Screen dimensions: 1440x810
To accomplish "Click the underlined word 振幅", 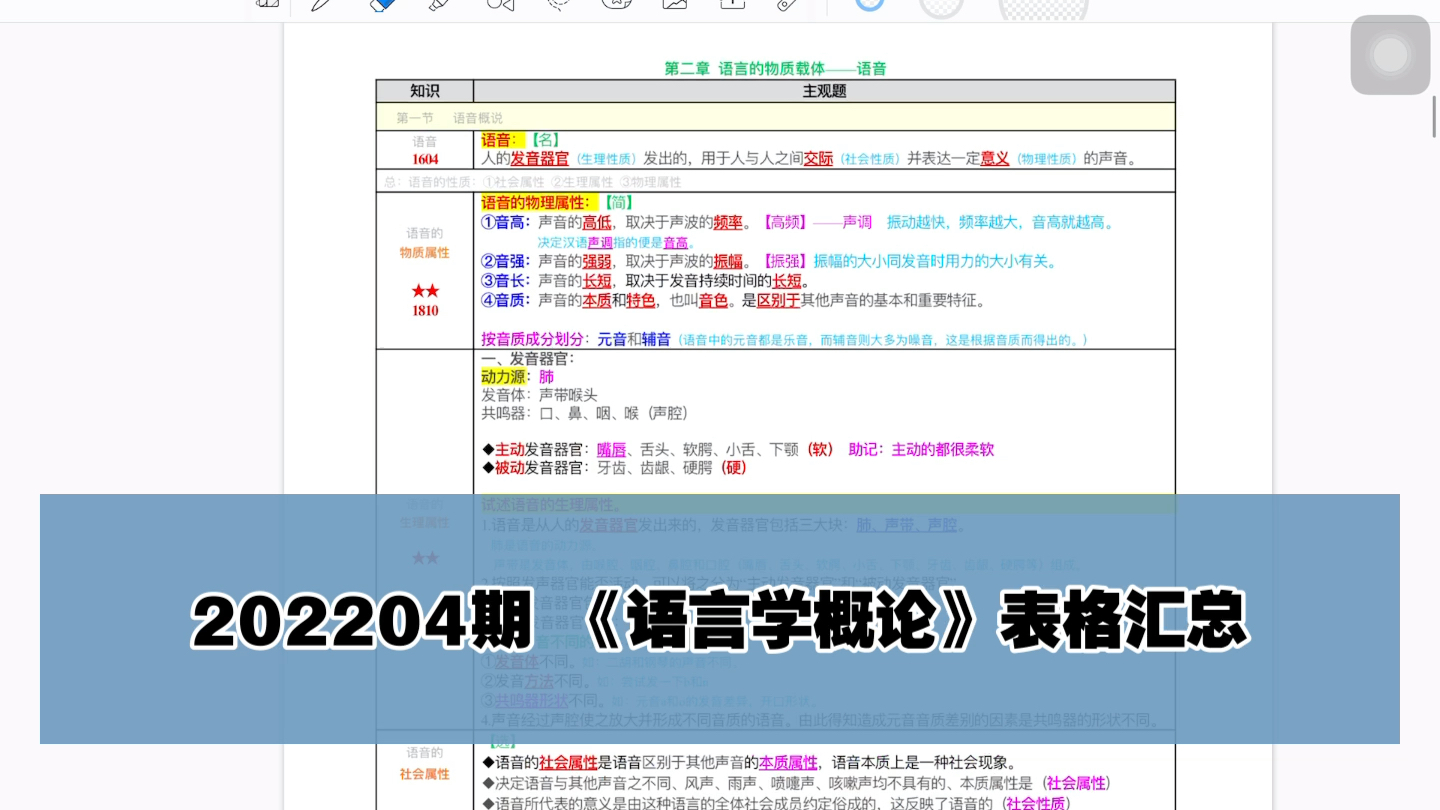I will [x=728, y=261].
